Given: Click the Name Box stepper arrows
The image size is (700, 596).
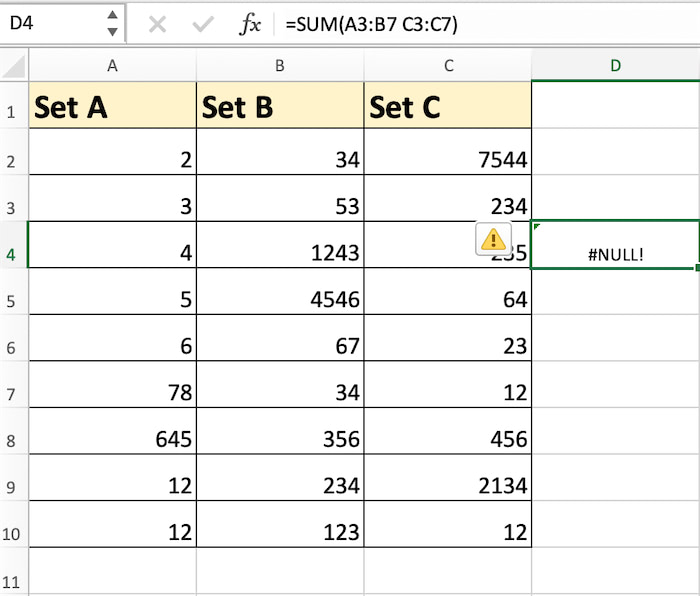Looking at the screenshot, I should pyautogui.click(x=112, y=23).
